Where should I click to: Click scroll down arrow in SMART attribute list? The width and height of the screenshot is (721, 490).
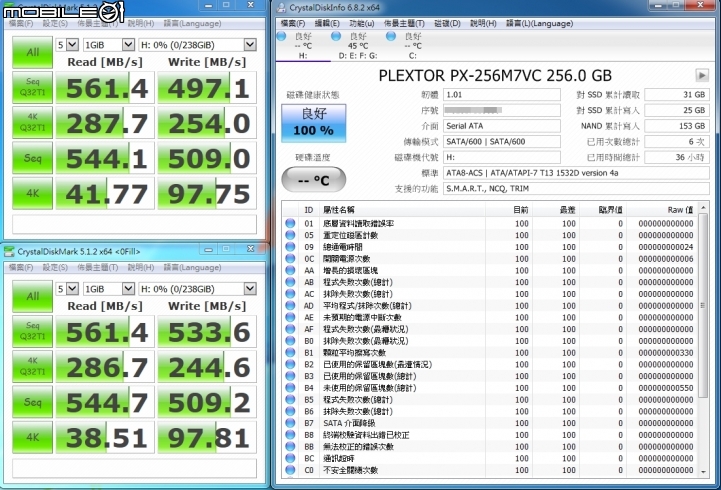(x=703, y=472)
